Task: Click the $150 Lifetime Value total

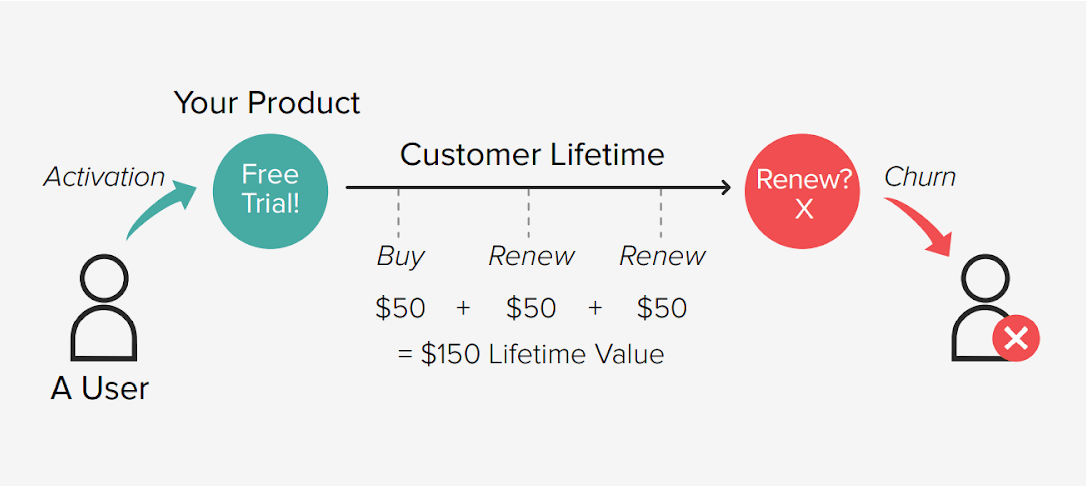Action: tap(531, 354)
